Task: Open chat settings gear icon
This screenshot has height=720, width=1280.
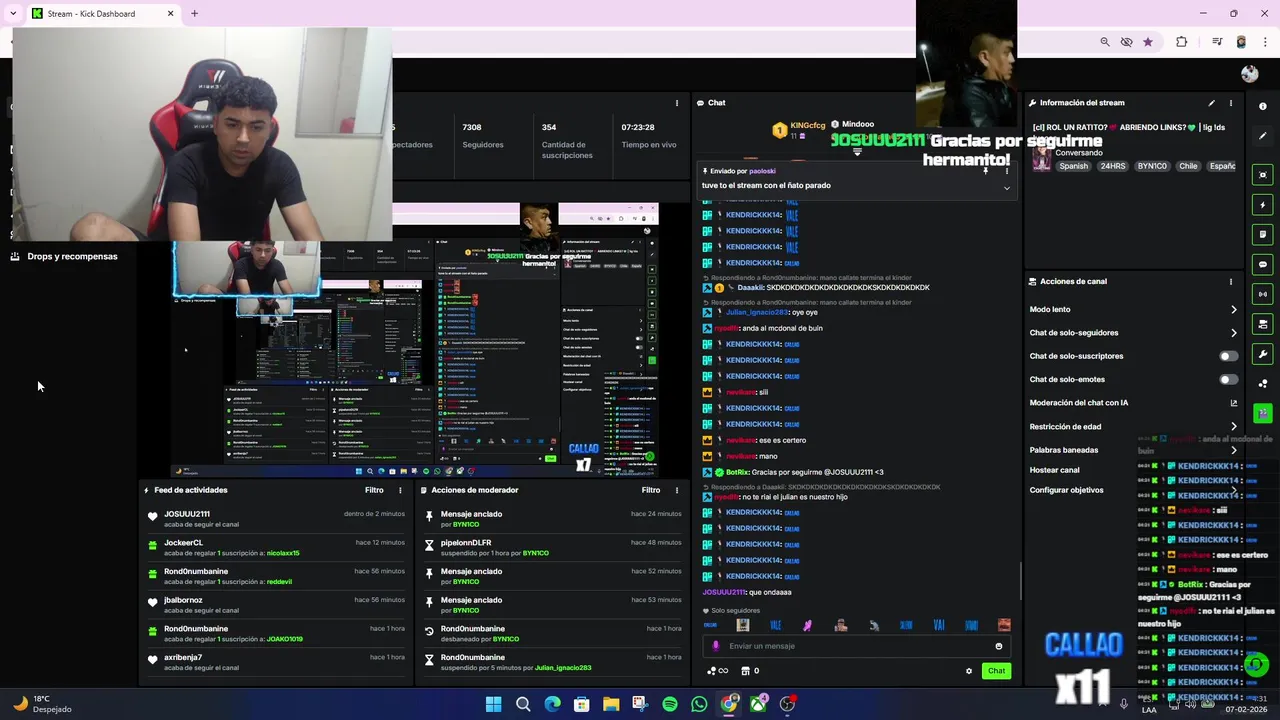Action: [968, 671]
